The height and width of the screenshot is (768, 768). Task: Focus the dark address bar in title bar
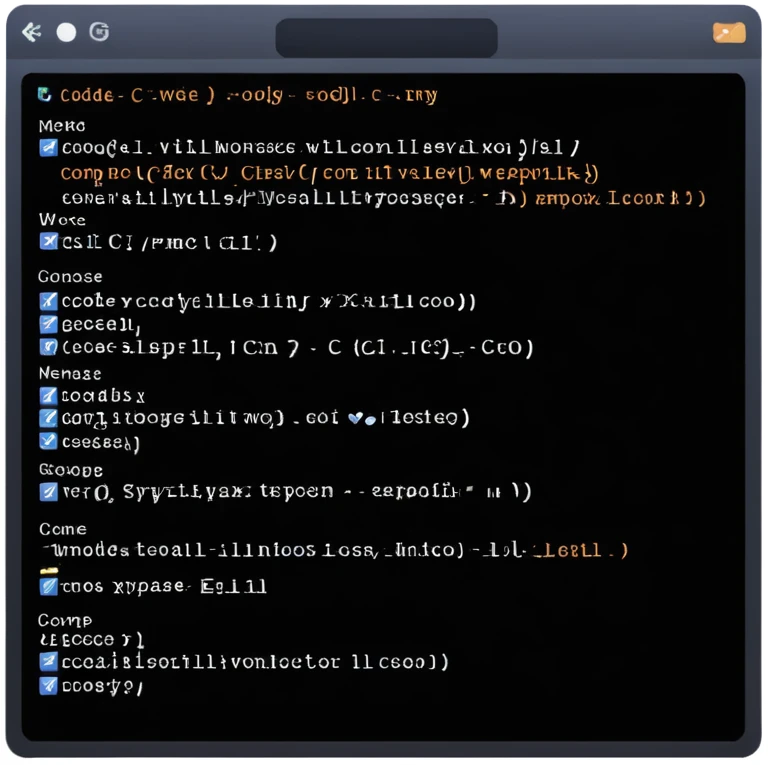point(386,38)
